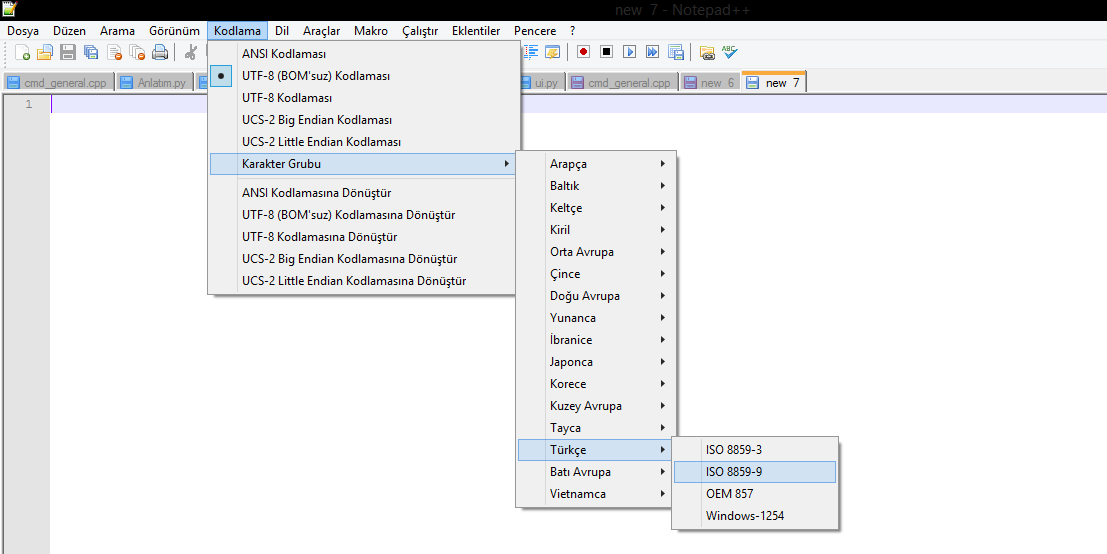Select UCS-2 Big Endian Kodlaması
Screen dimensions: 1107x554
pyautogui.click(x=365, y=120)
